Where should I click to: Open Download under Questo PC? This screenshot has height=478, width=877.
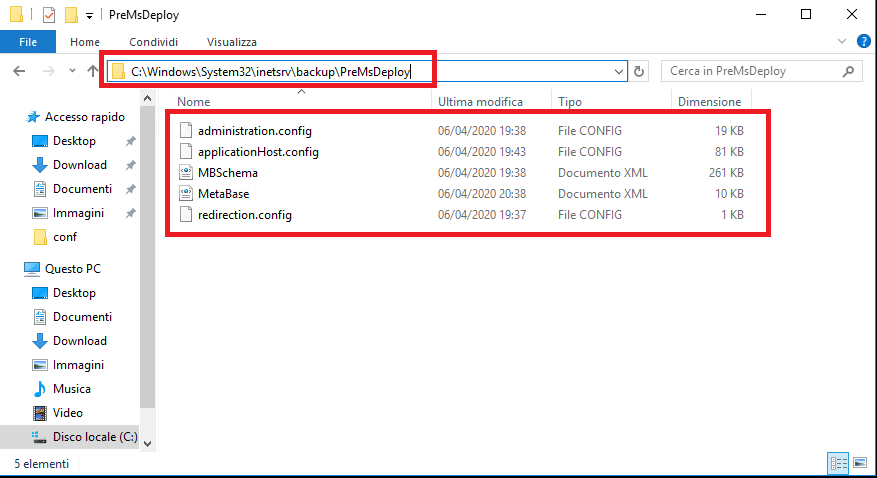click(79, 341)
